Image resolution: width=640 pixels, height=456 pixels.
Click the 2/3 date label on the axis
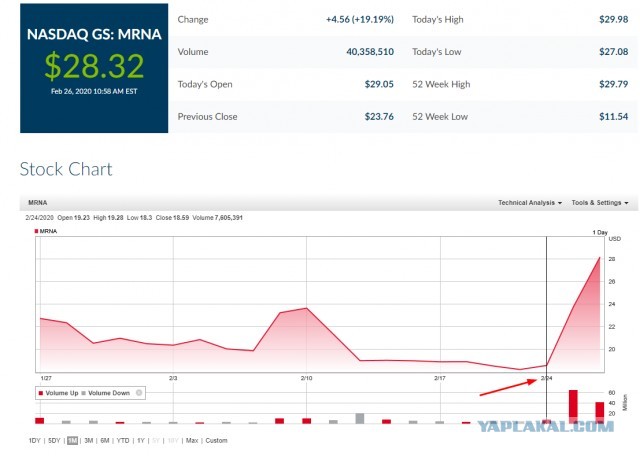[173, 378]
